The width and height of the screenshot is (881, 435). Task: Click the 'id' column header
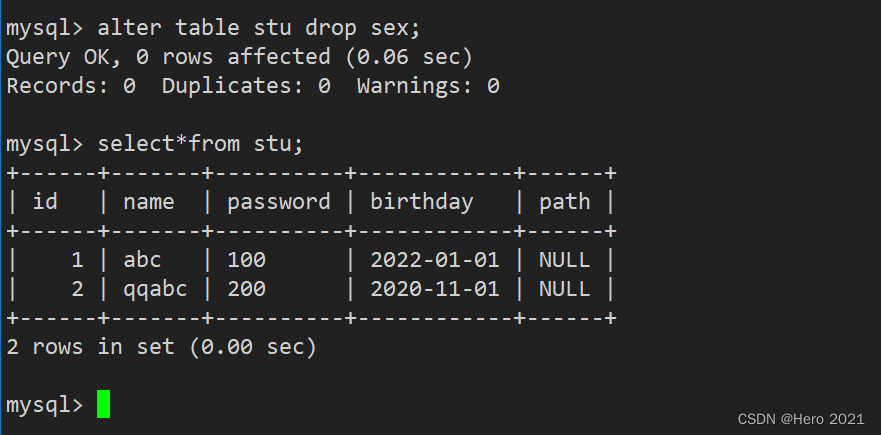(x=45, y=201)
